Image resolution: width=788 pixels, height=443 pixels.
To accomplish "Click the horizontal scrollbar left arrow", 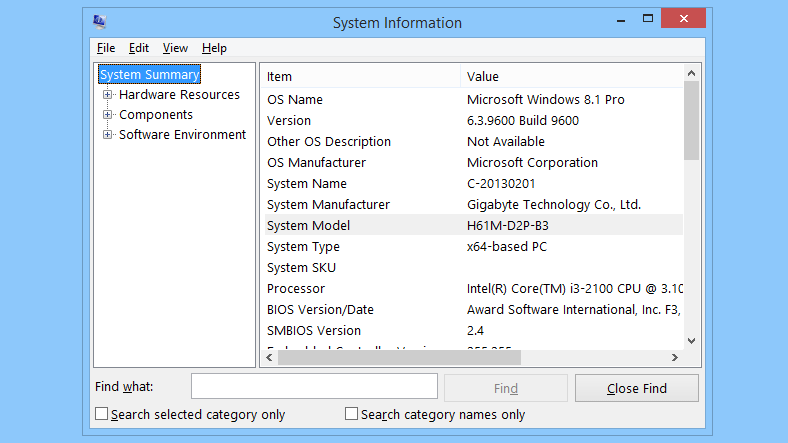I will tap(269, 357).
